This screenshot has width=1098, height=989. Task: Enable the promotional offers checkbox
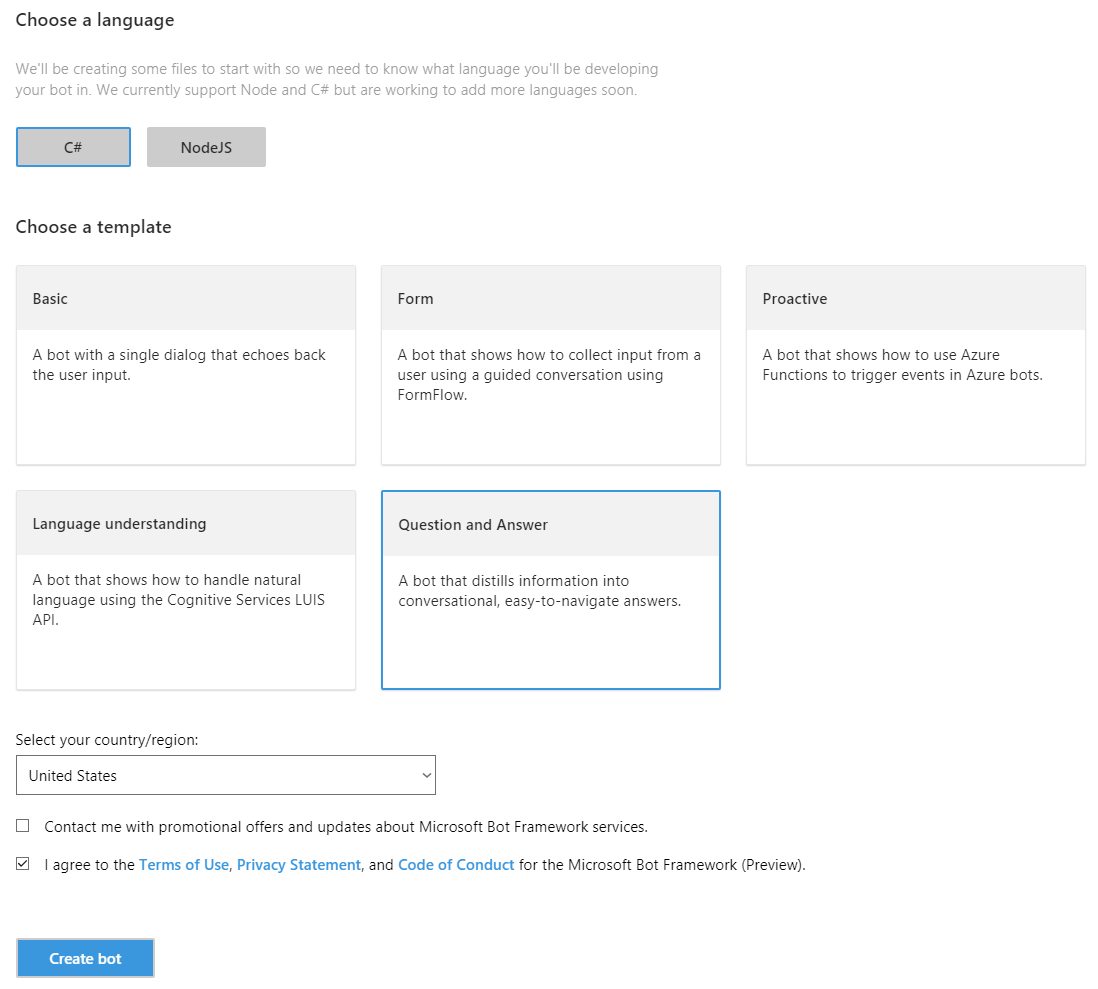[23, 827]
